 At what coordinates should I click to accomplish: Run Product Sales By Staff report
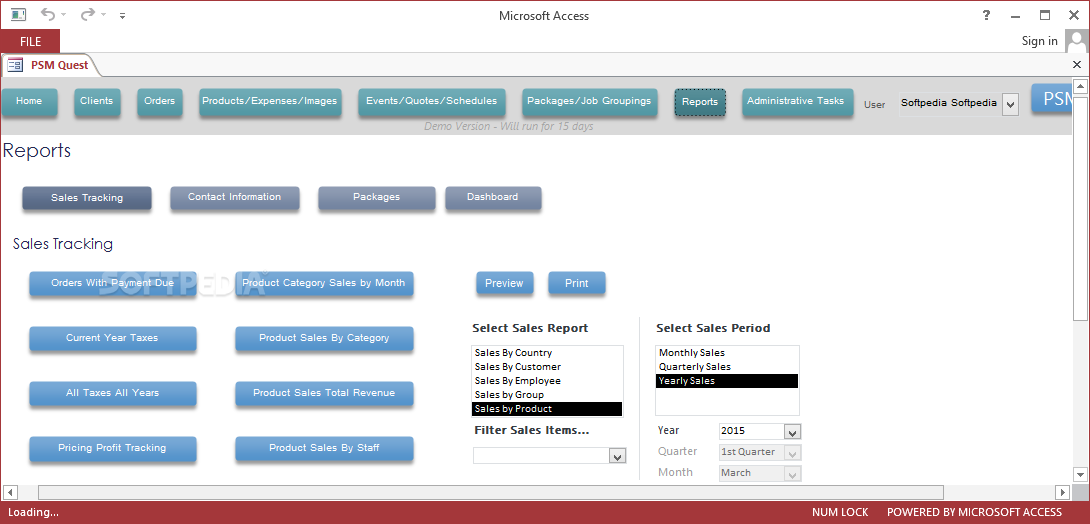pyautogui.click(x=324, y=448)
